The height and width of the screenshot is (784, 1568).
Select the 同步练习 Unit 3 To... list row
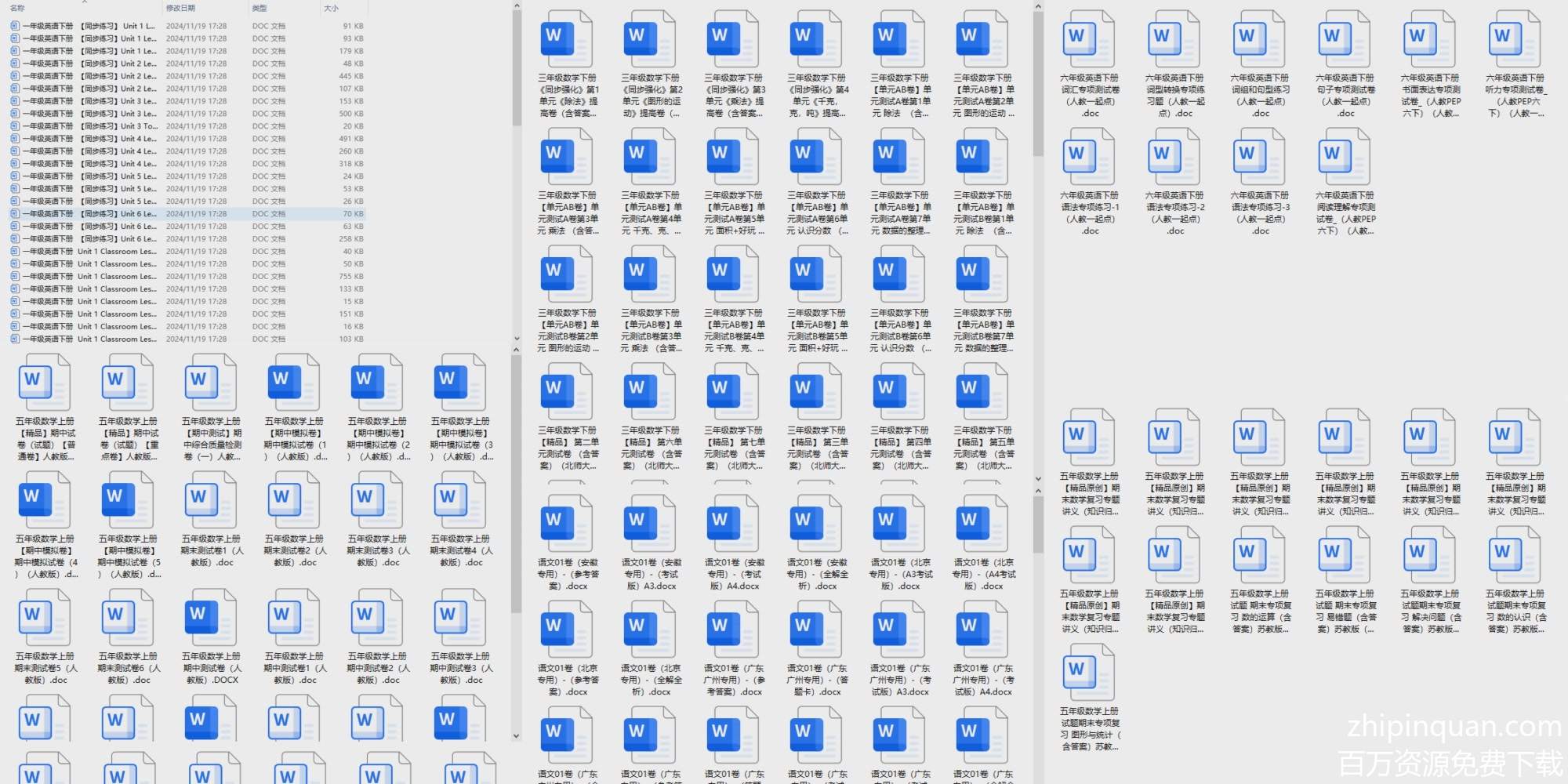[x=188, y=125]
